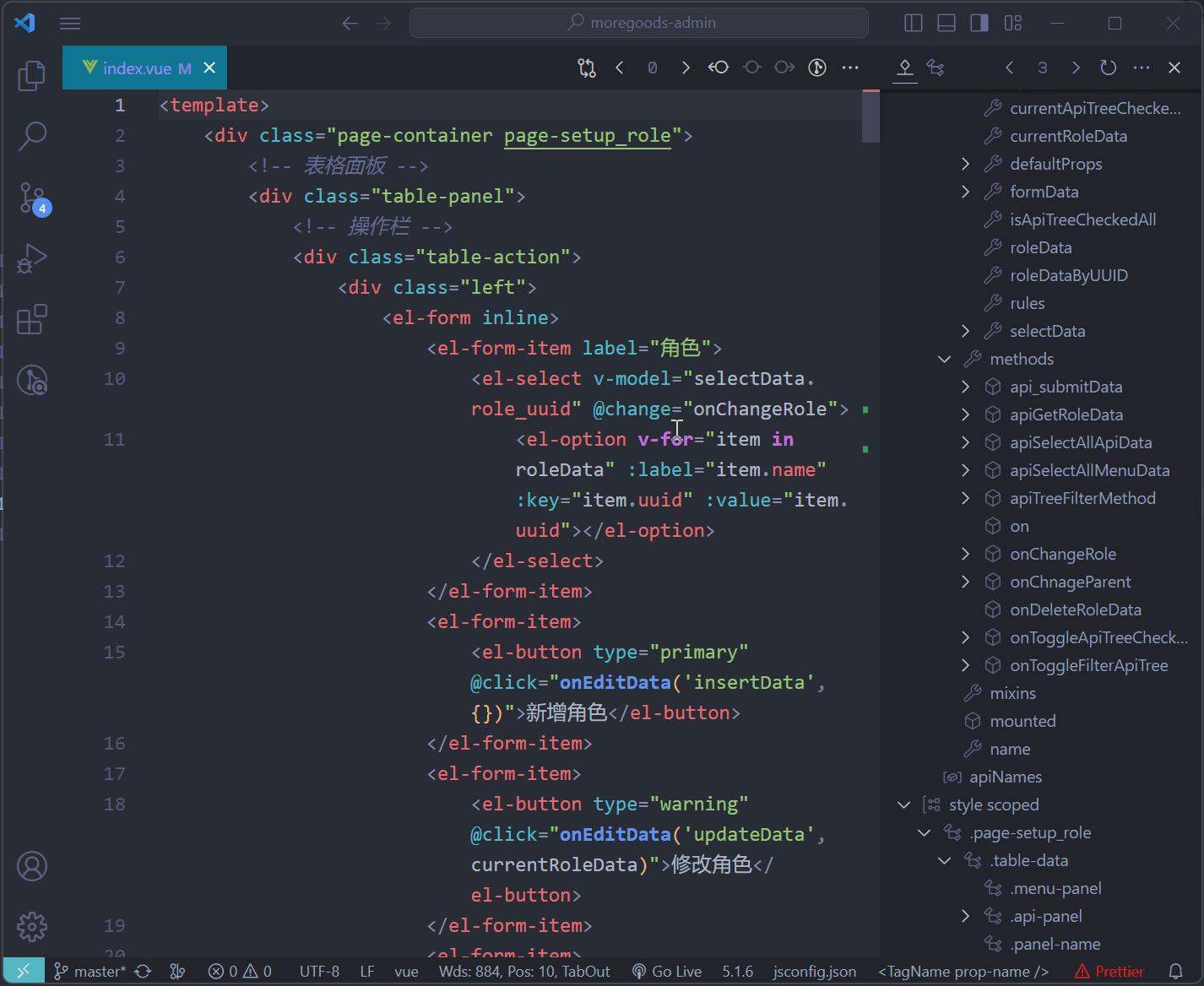Open the notifications bell
The width and height of the screenshot is (1204, 986).
pos(1176,971)
